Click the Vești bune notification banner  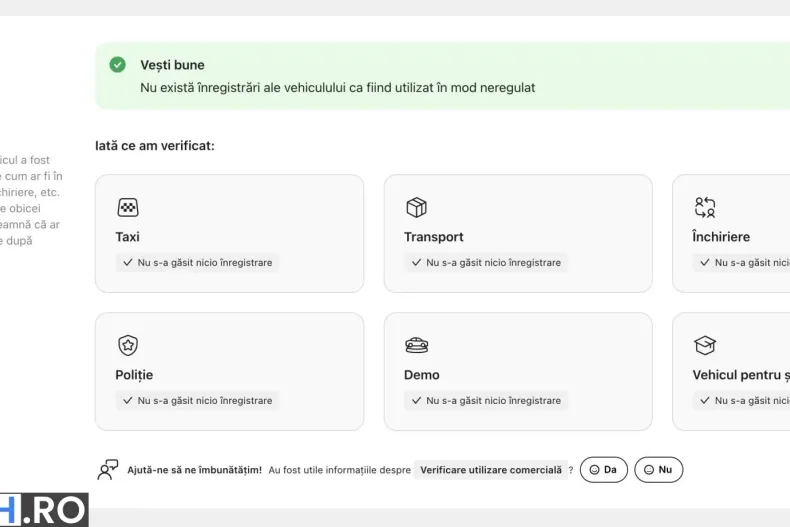[x=442, y=76]
